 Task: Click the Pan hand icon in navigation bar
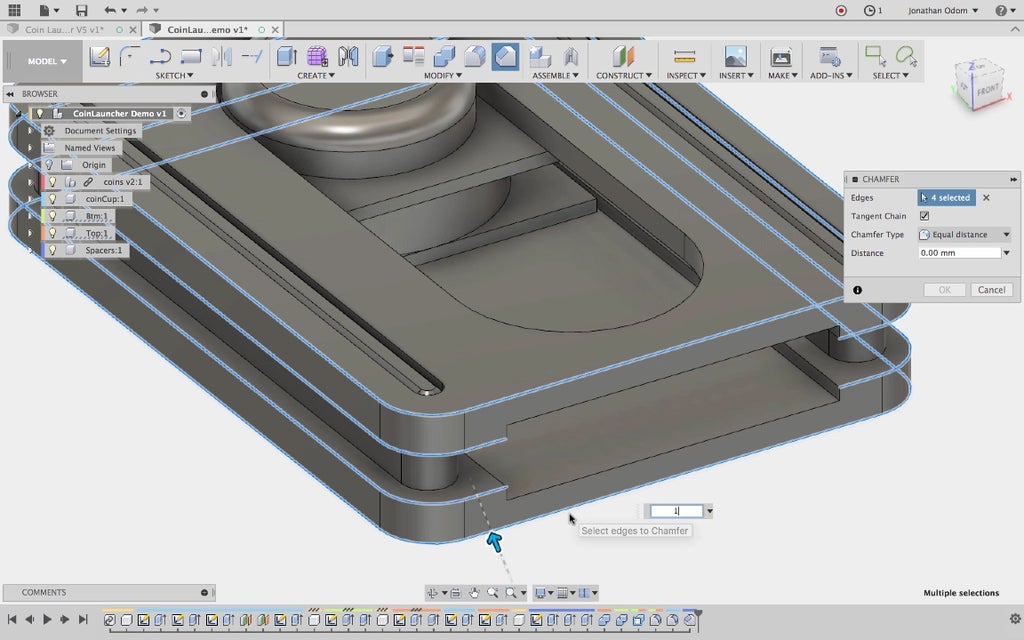coord(474,593)
